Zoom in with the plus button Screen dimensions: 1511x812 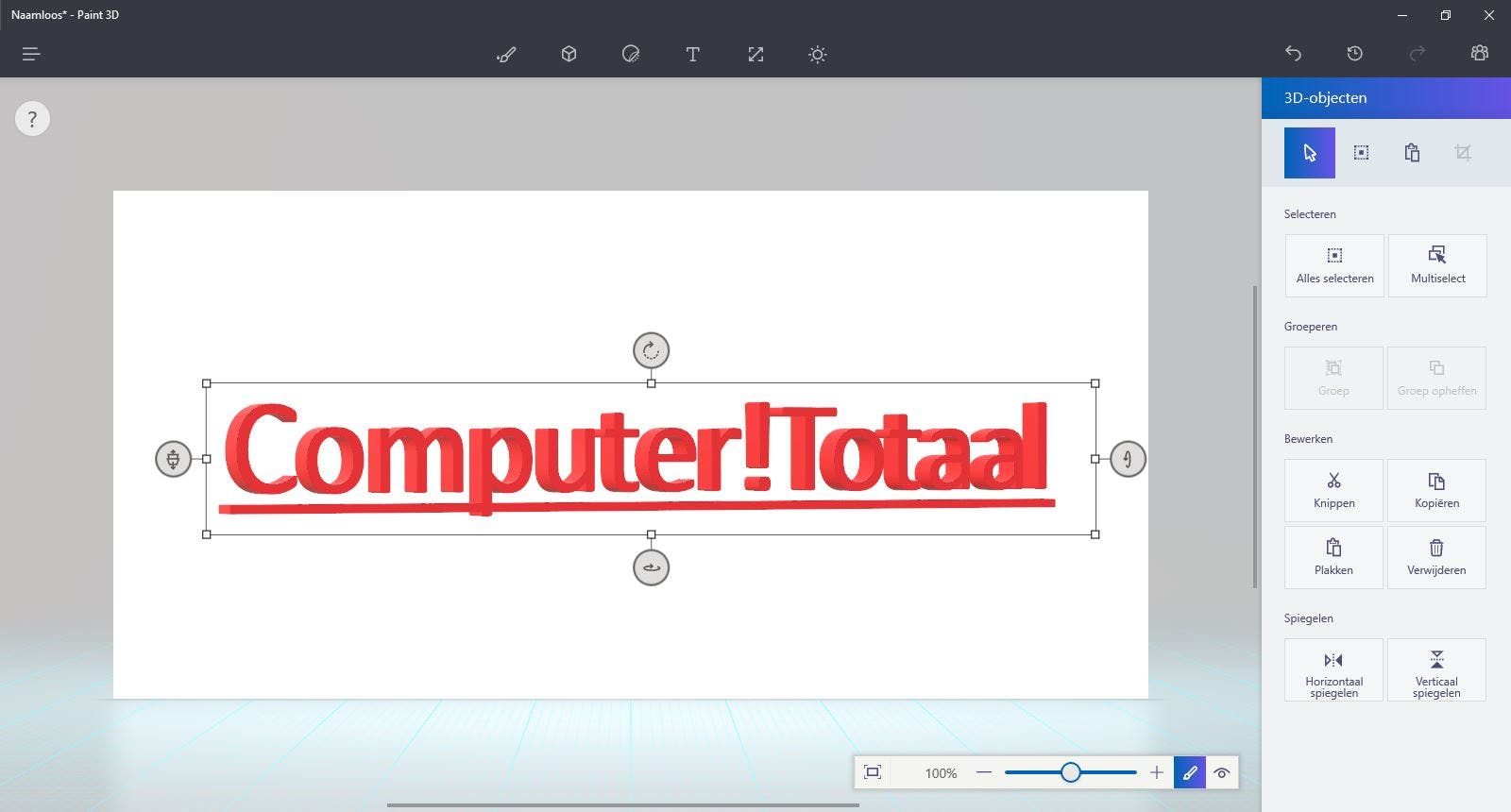coord(1157,772)
